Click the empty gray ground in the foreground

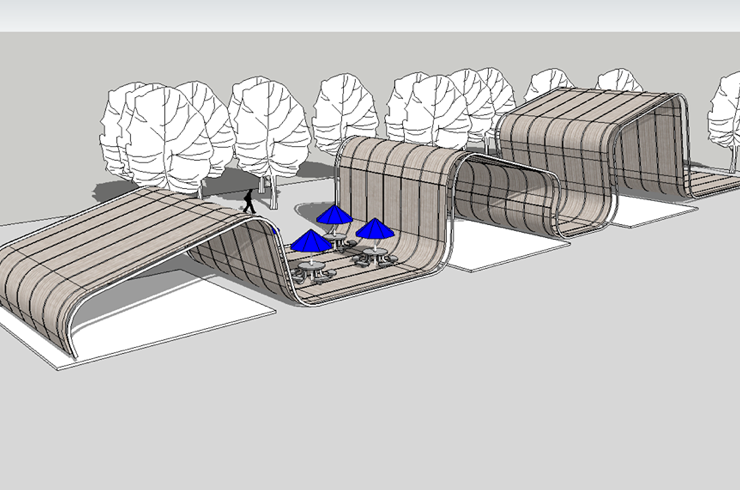(x=400, y=400)
